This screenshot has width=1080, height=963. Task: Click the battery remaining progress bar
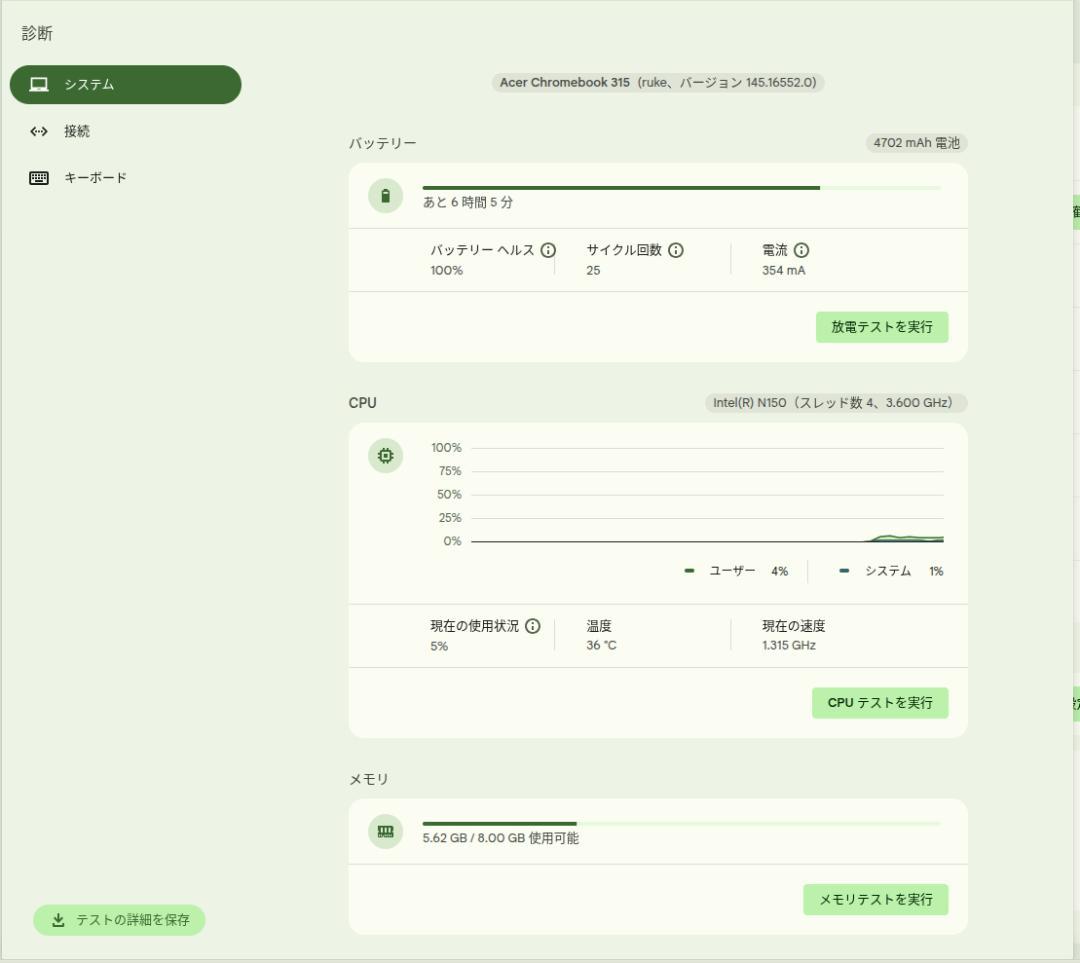[x=681, y=187]
